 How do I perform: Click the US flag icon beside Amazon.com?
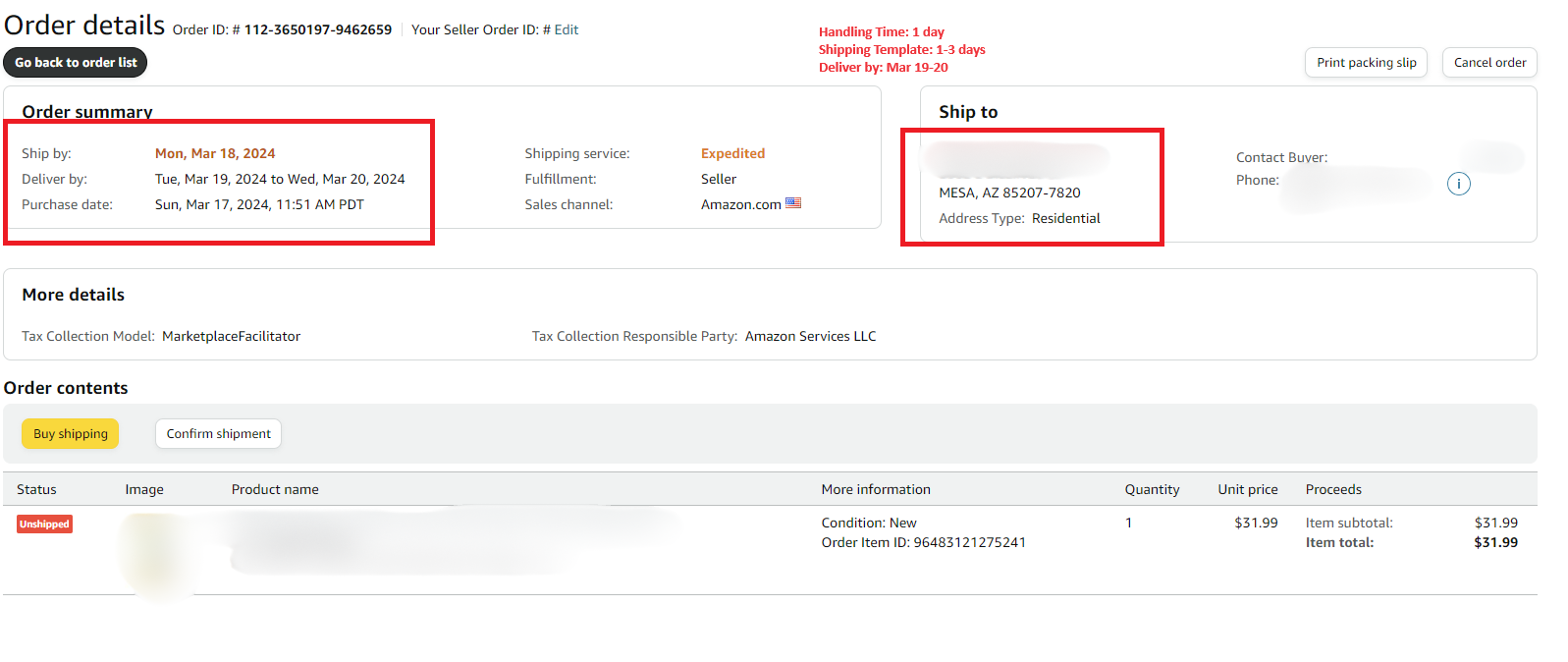(x=793, y=203)
